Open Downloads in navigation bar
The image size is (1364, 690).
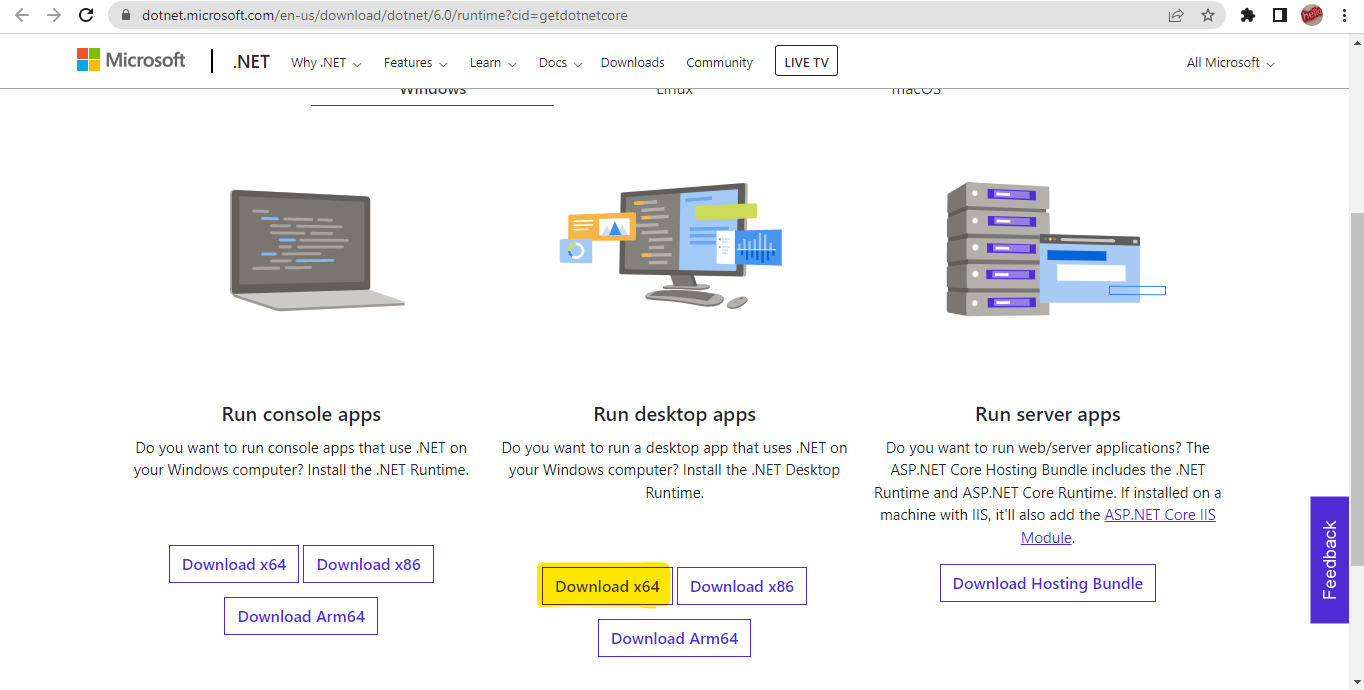tap(632, 63)
